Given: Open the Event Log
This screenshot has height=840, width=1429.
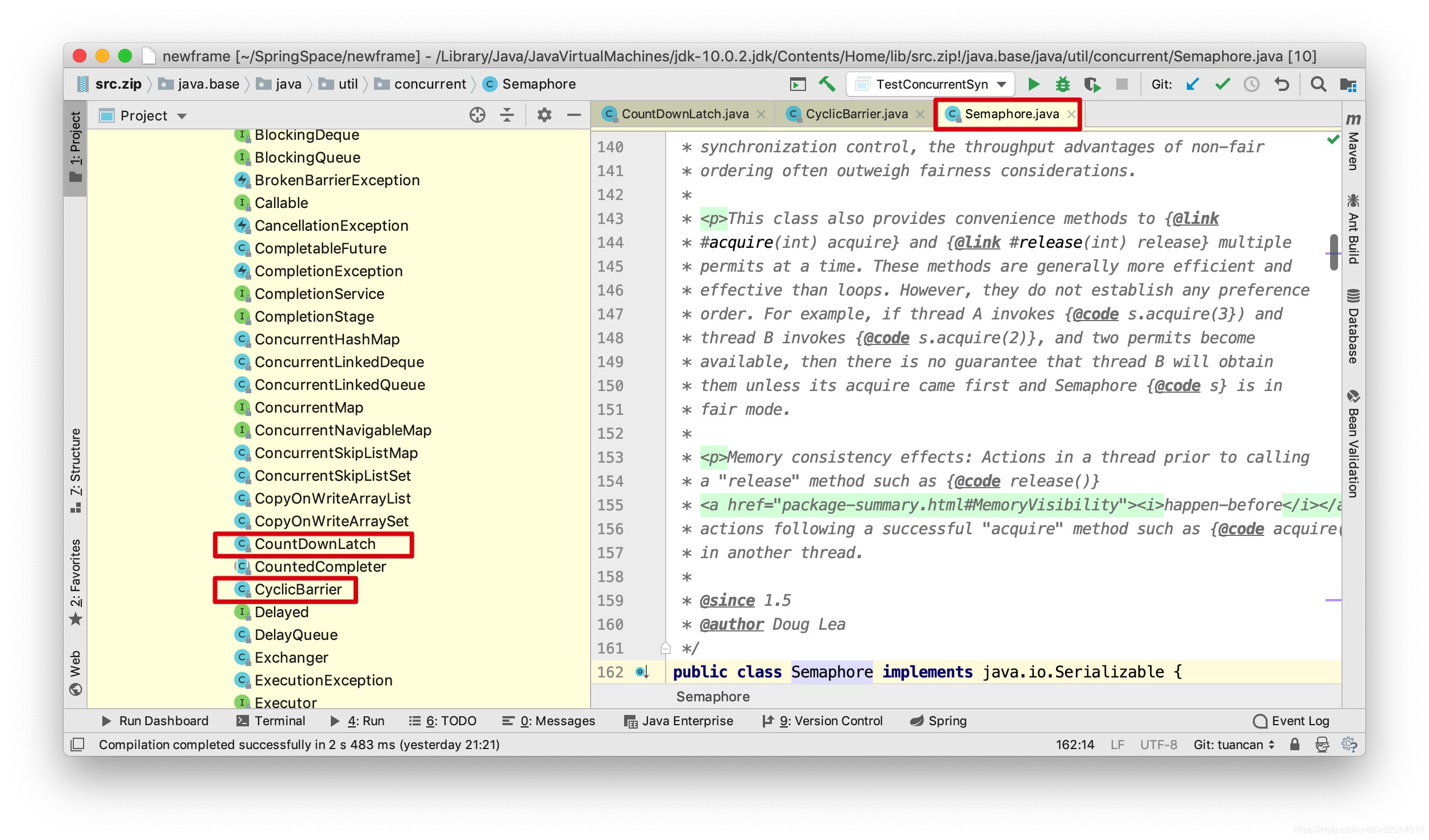Looking at the screenshot, I should [1291, 721].
